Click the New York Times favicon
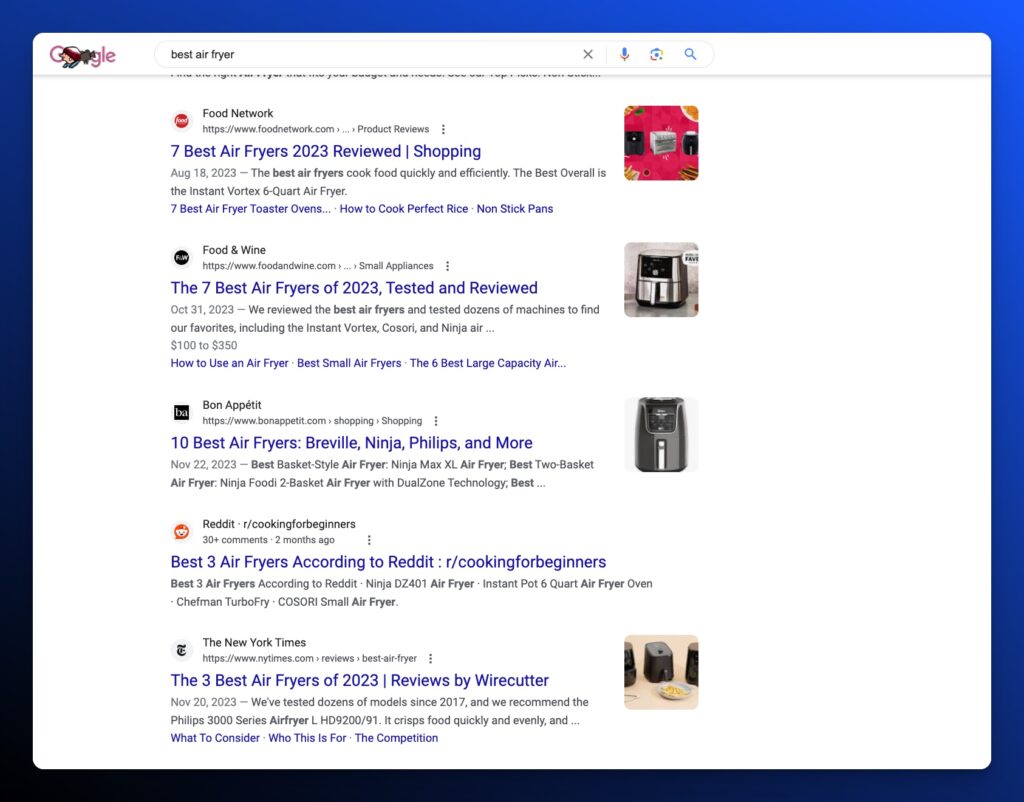 [181, 650]
